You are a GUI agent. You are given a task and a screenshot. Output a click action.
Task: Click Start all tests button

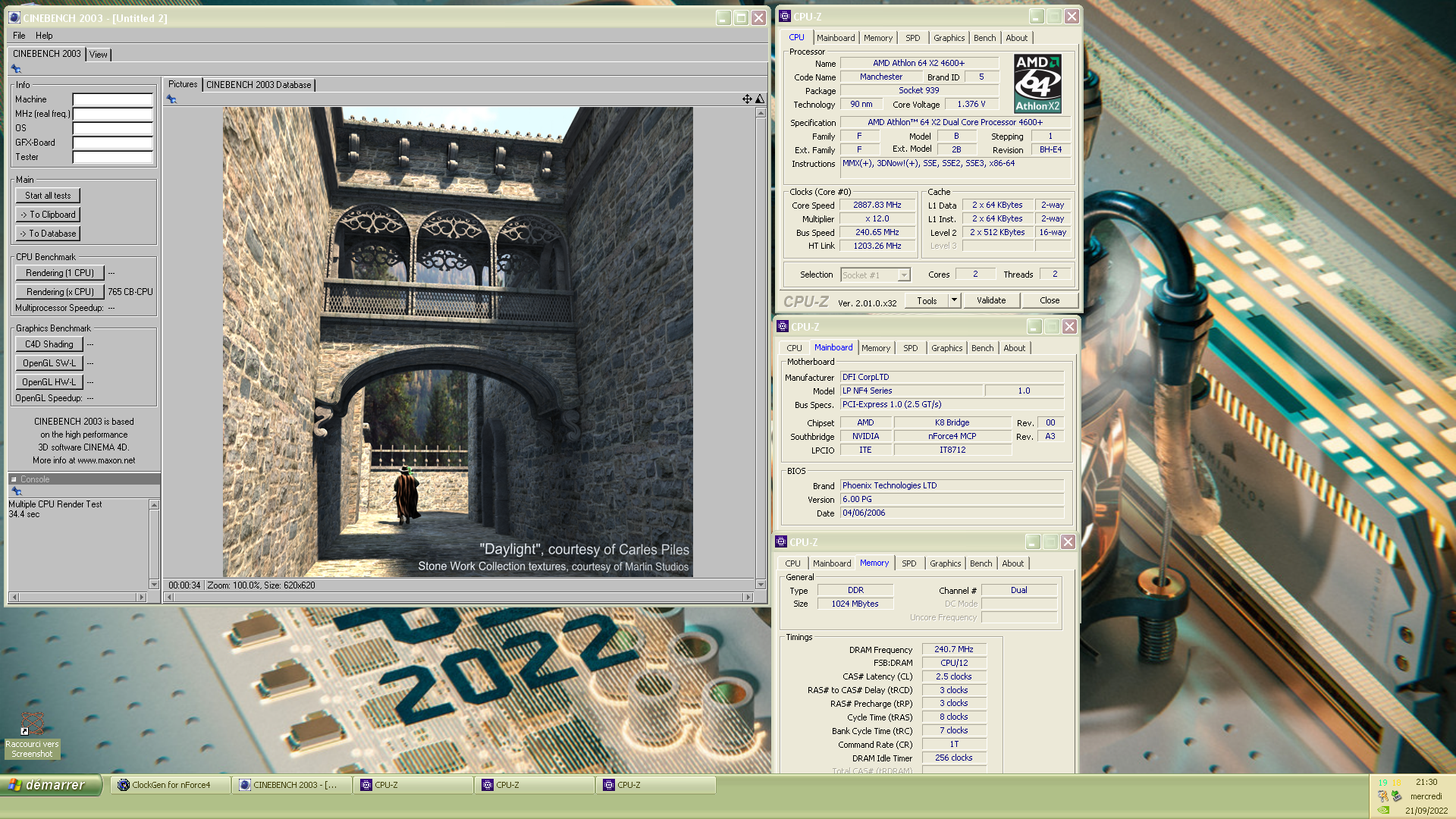(x=48, y=196)
